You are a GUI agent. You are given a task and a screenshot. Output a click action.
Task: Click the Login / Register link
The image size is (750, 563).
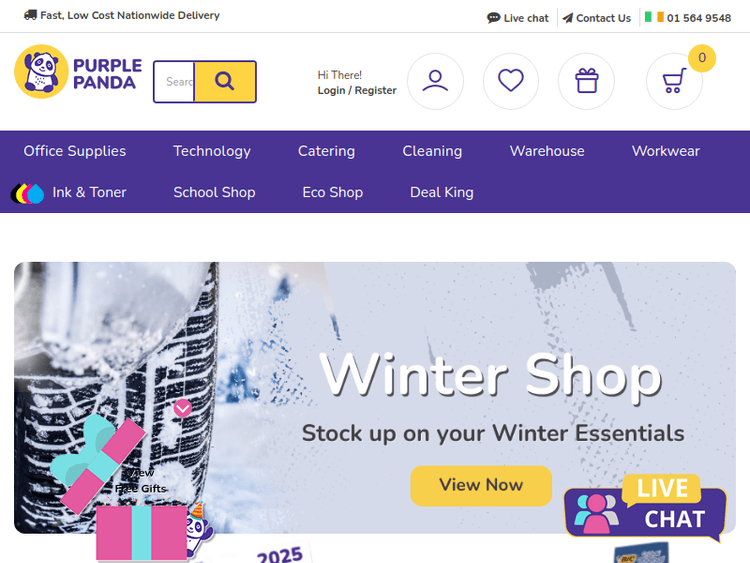coord(357,90)
